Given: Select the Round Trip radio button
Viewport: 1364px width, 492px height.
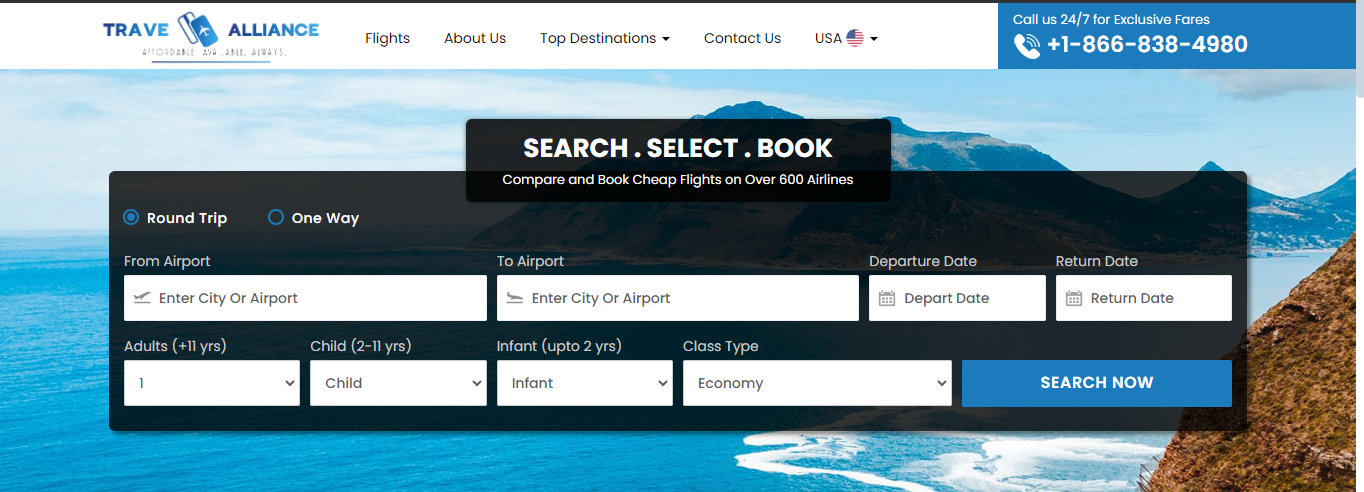Looking at the screenshot, I should 131,217.
